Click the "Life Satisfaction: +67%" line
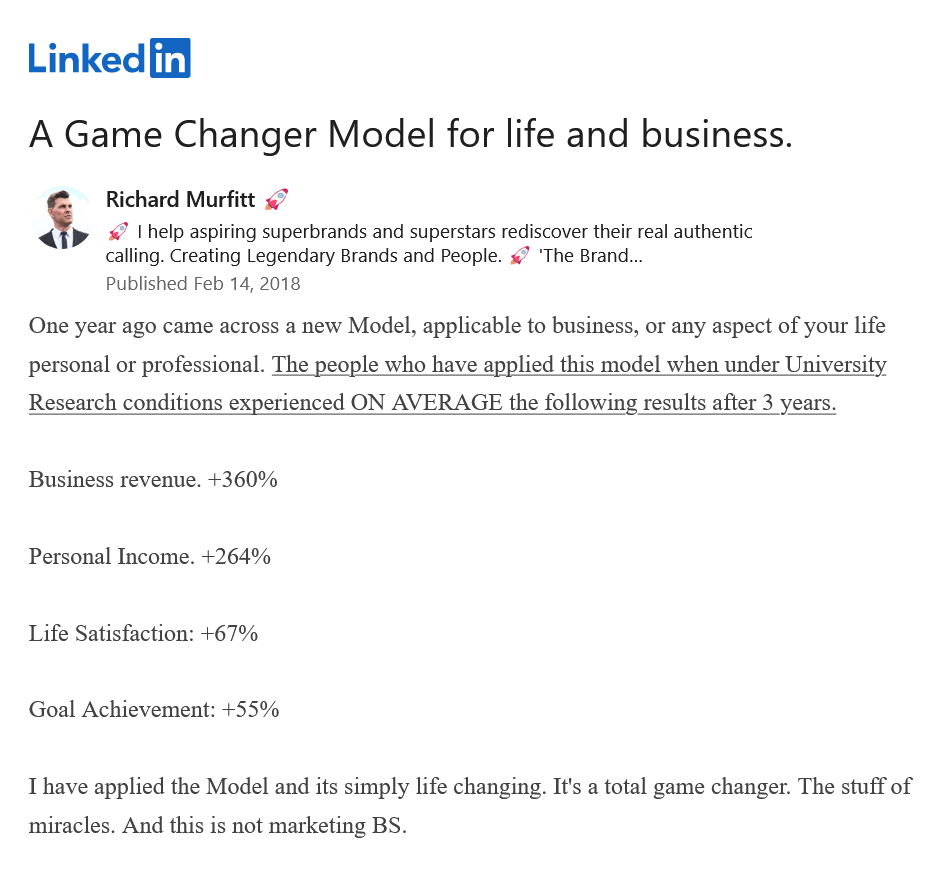The width and height of the screenshot is (926, 873). [144, 633]
